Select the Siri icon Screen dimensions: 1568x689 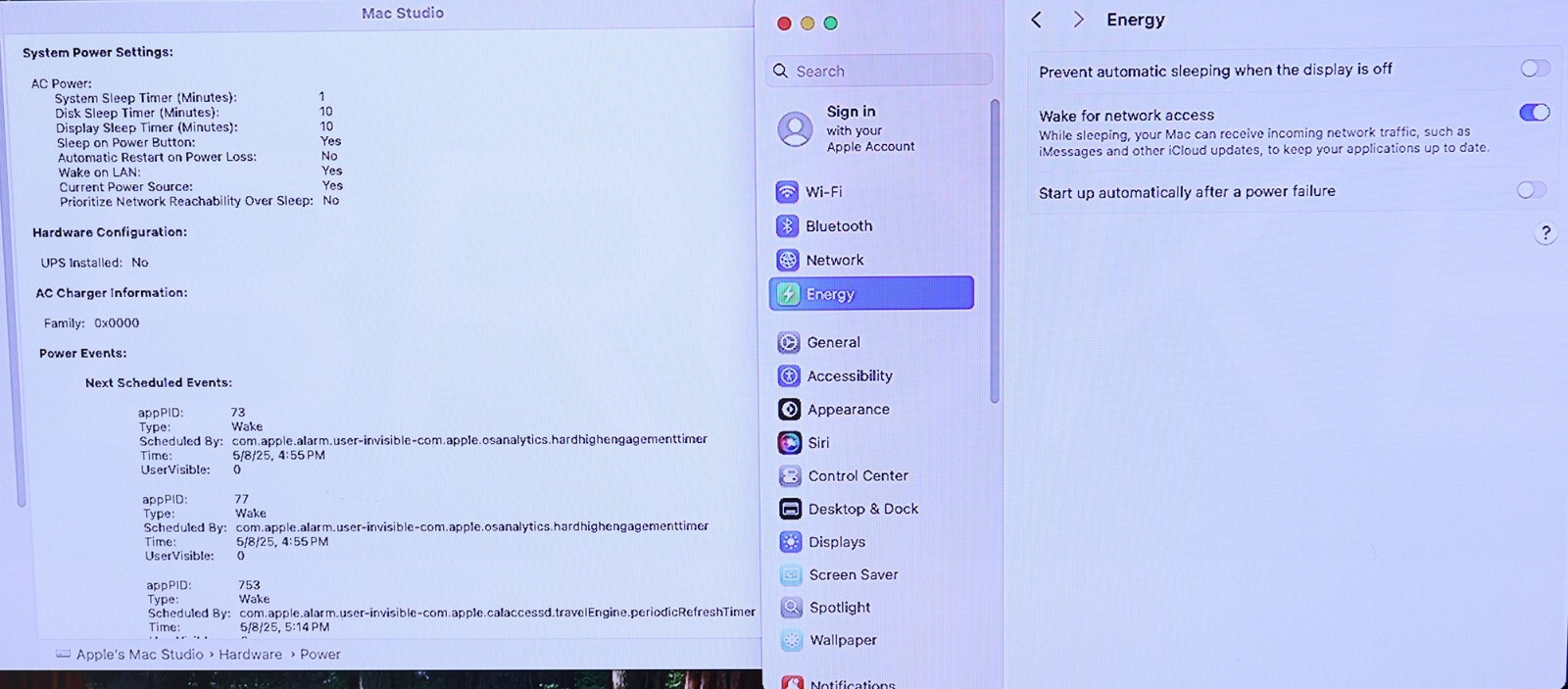(x=789, y=442)
